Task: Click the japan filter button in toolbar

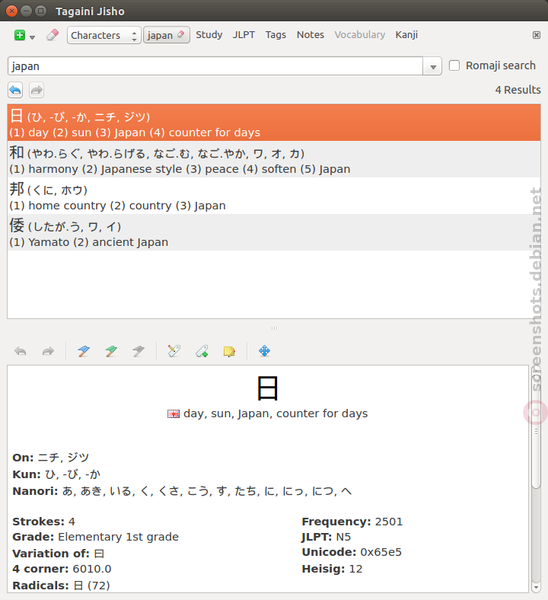Action: pos(166,35)
